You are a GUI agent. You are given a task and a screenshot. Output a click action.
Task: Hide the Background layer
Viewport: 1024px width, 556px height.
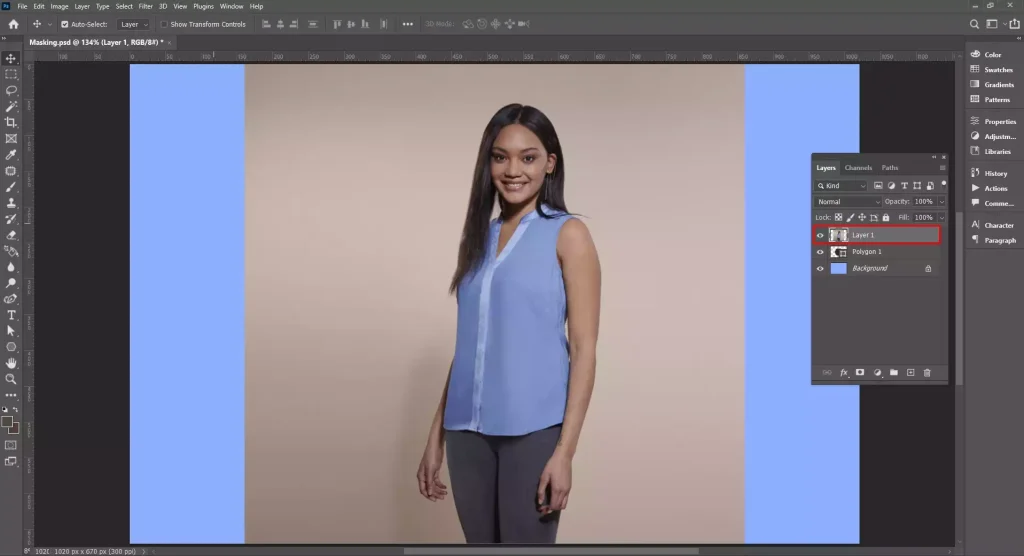(820, 269)
